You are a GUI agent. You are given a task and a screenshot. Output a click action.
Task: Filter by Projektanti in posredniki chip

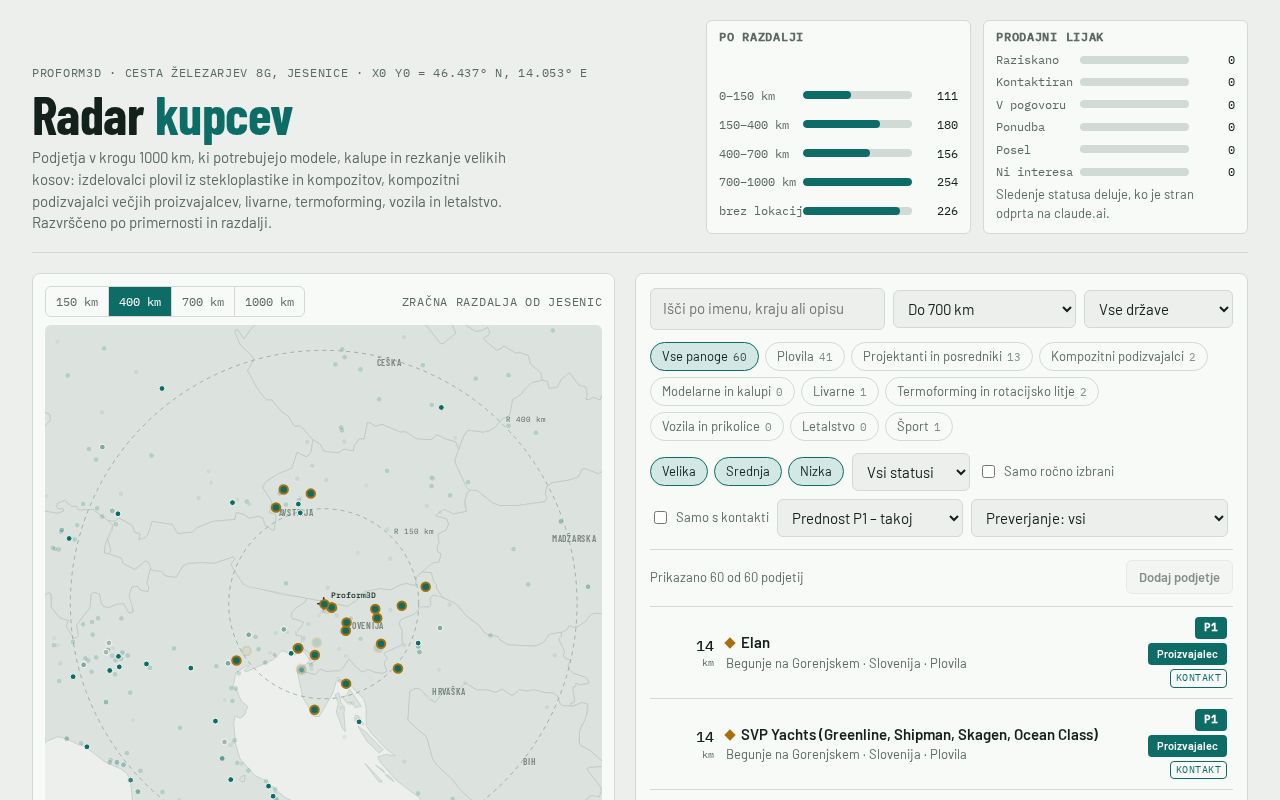(x=942, y=357)
